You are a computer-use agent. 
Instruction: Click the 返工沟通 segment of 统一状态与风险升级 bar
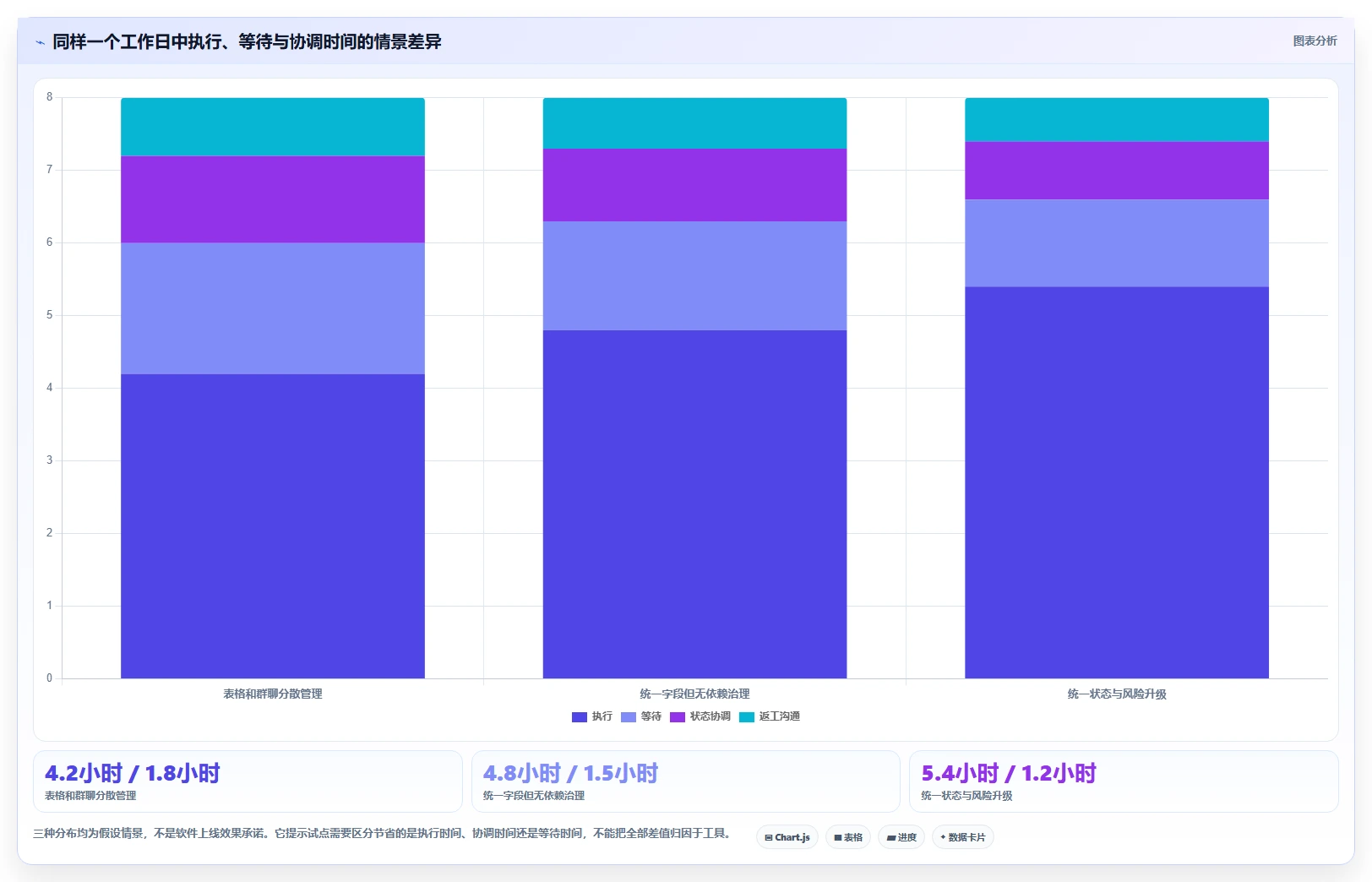pos(1117,120)
